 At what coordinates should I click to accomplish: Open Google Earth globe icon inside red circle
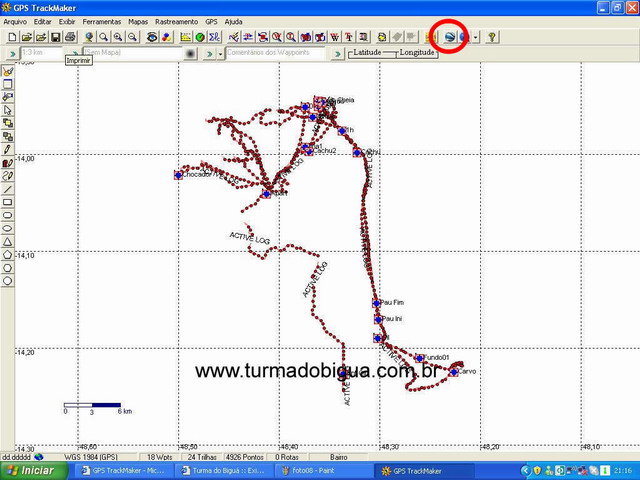449,37
